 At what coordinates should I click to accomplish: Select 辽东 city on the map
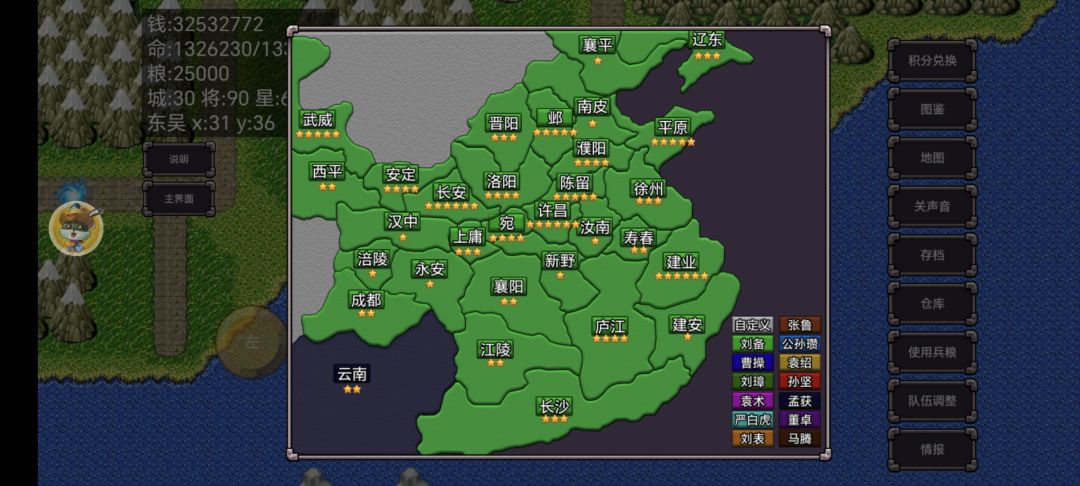coord(707,40)
